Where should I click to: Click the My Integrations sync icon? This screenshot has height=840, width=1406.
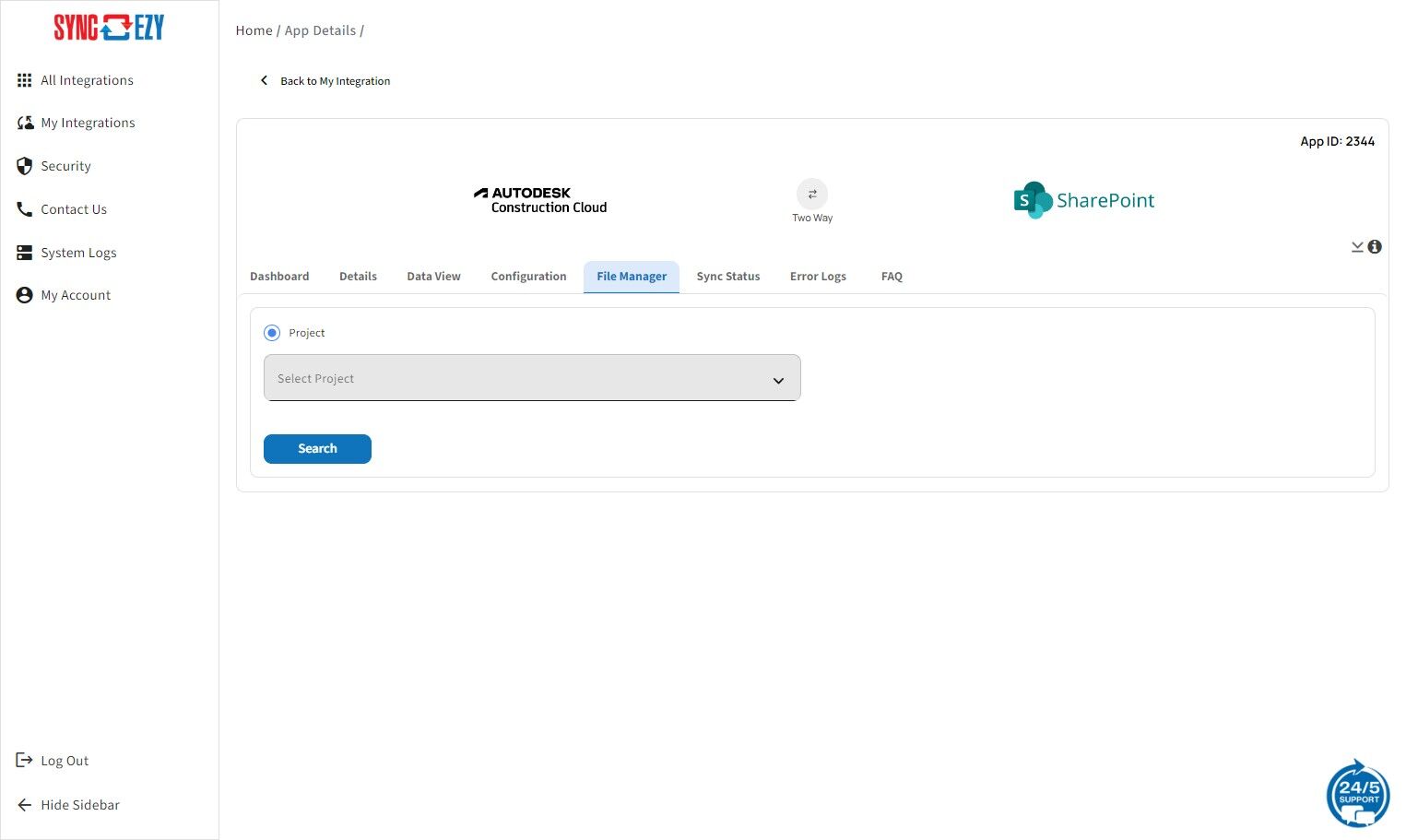click(25, 123)
